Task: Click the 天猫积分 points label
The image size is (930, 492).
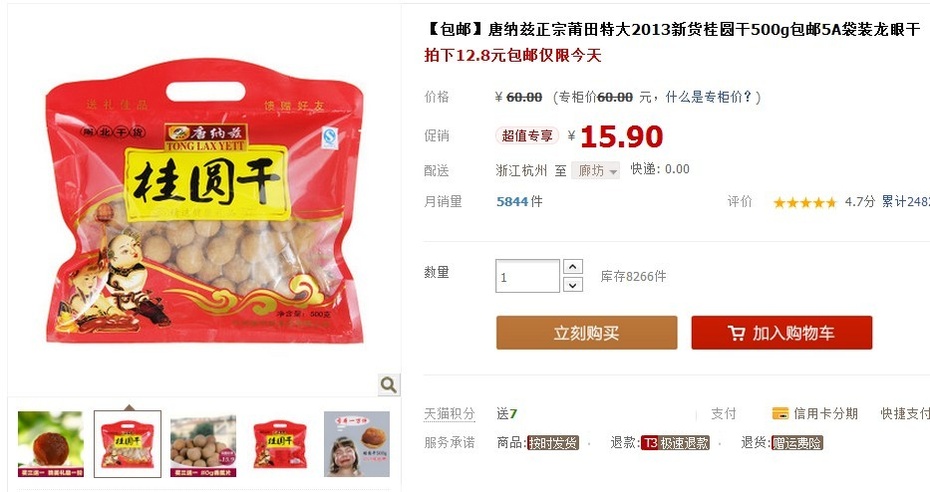Action: pos(450,414)
